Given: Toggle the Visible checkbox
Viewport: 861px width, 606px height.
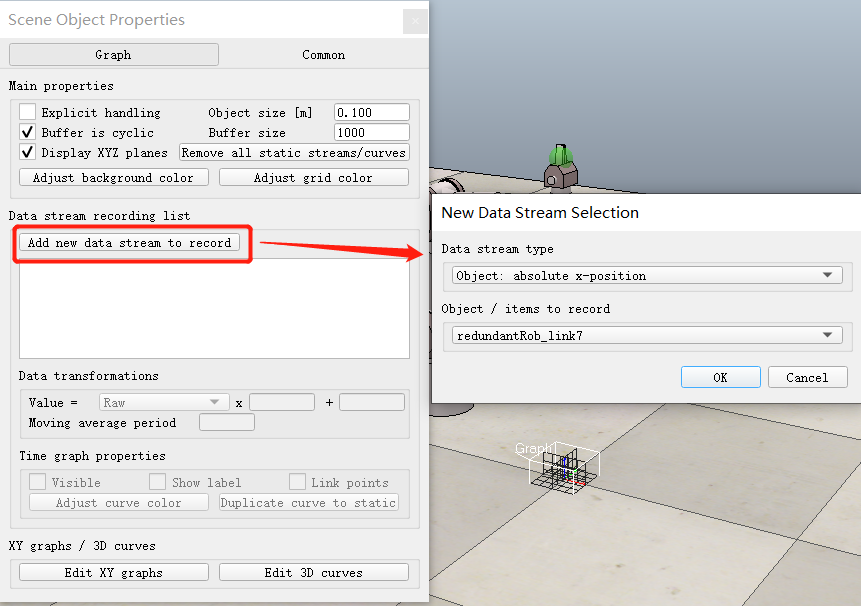Looking at the screenshot, I should (x=37, y=482).
